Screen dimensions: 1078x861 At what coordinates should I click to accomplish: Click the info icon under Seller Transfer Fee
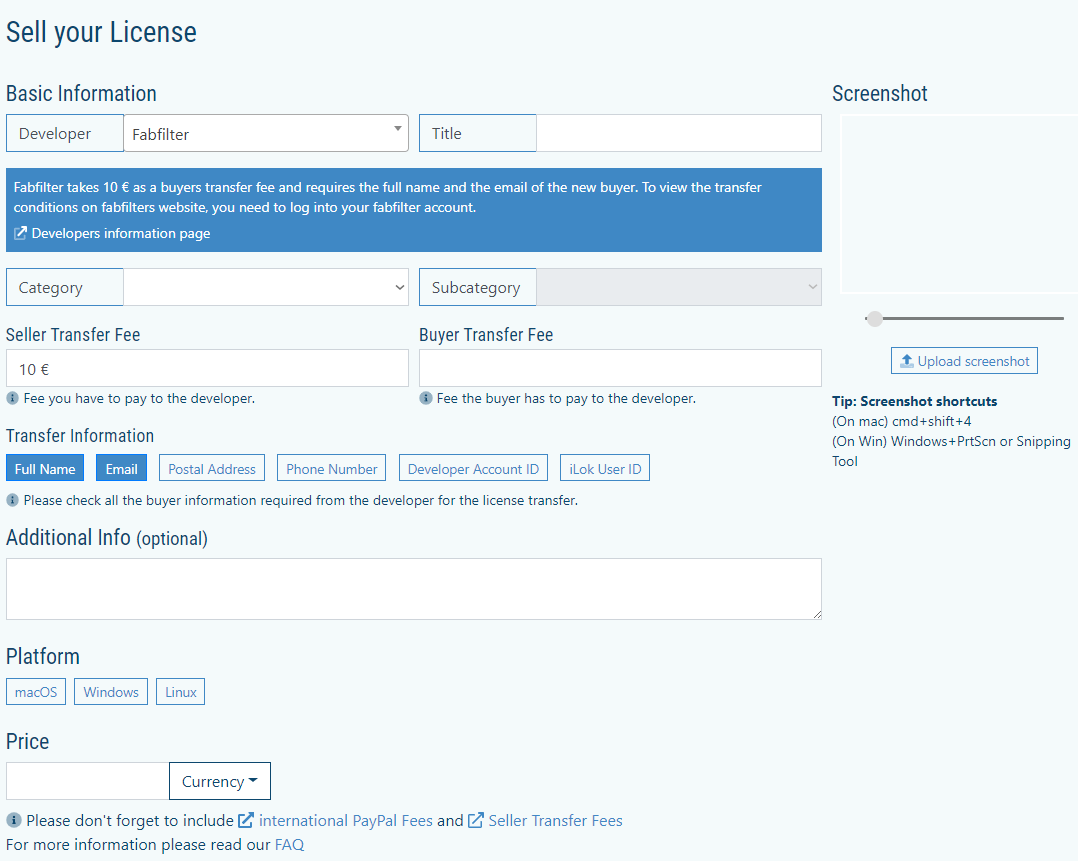12,398
